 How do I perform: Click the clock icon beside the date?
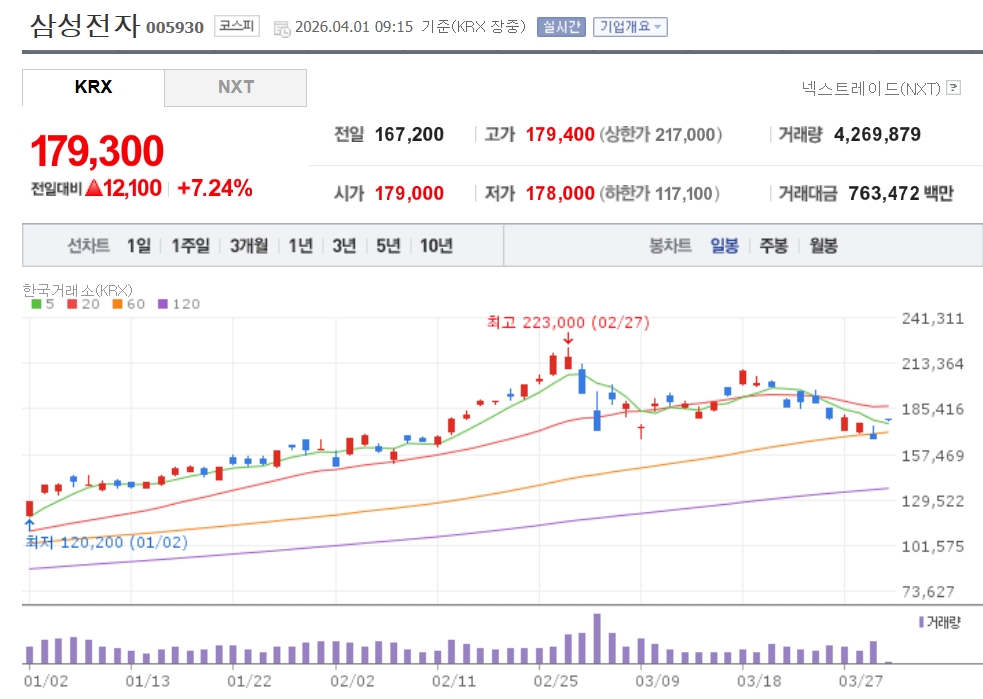coord(281,28)
